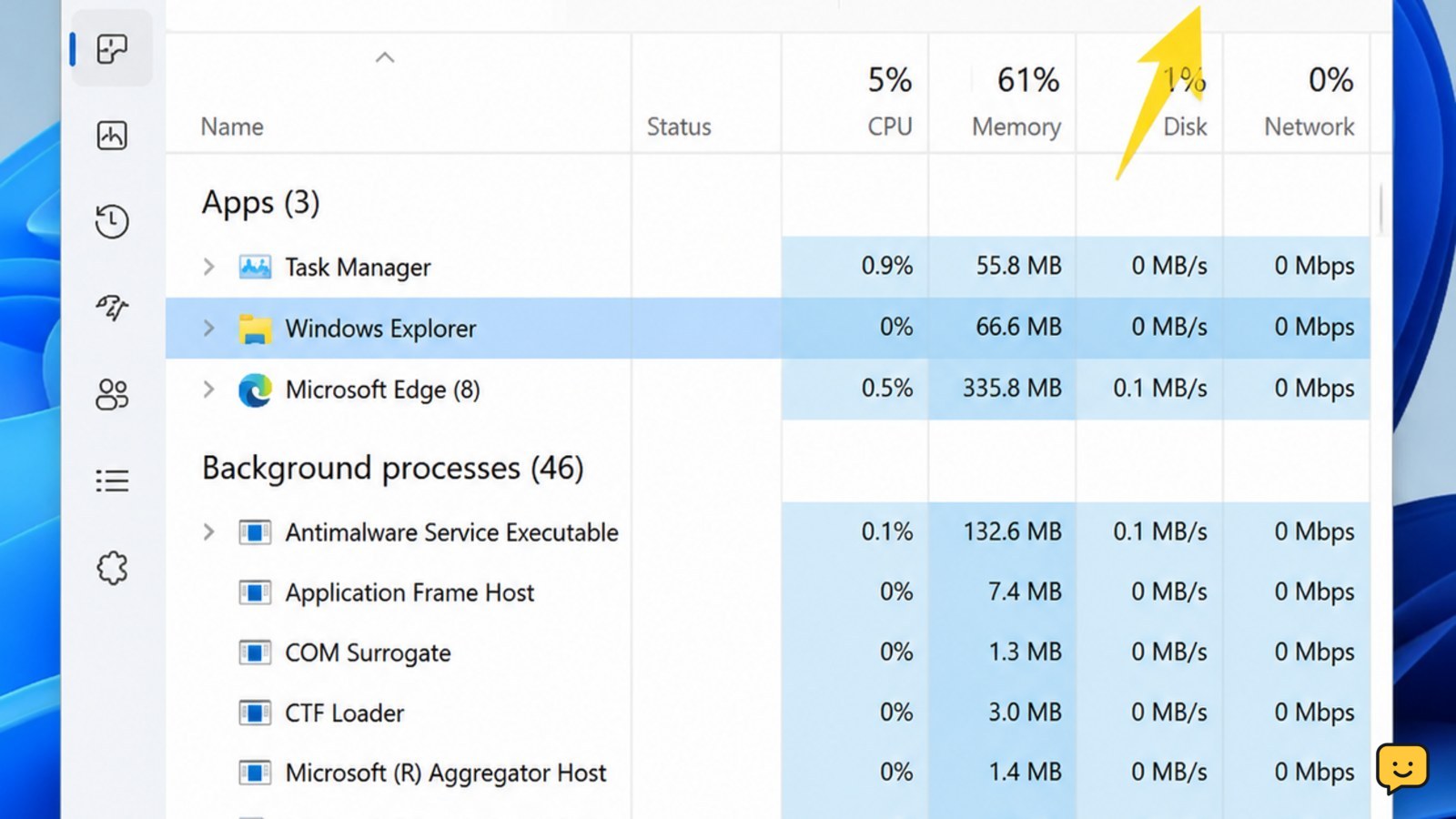This screenshot has height=819, width=1456.
Task: Click the 0.5% CPU value for Edge
Action: pyautogui.click(x=886, y=388)
